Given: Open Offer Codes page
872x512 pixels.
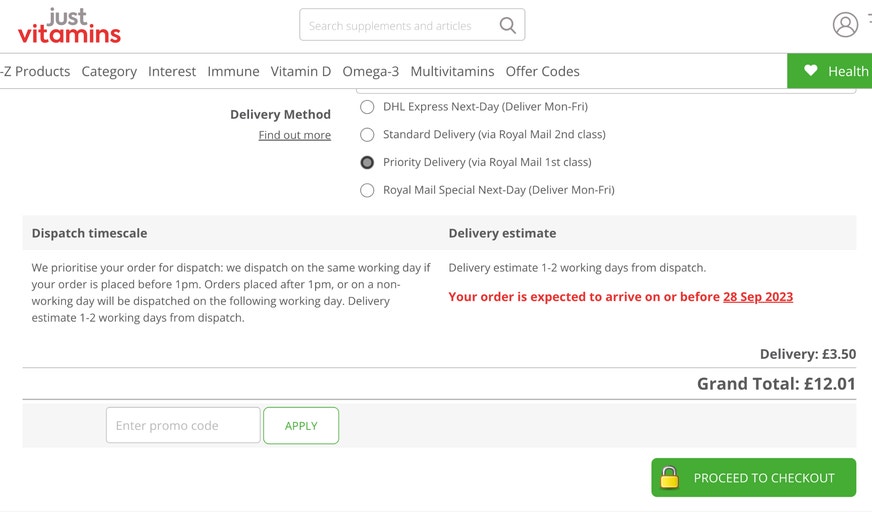Looking at the screenshot, I should pyautogui.click(x=542, y=71).
